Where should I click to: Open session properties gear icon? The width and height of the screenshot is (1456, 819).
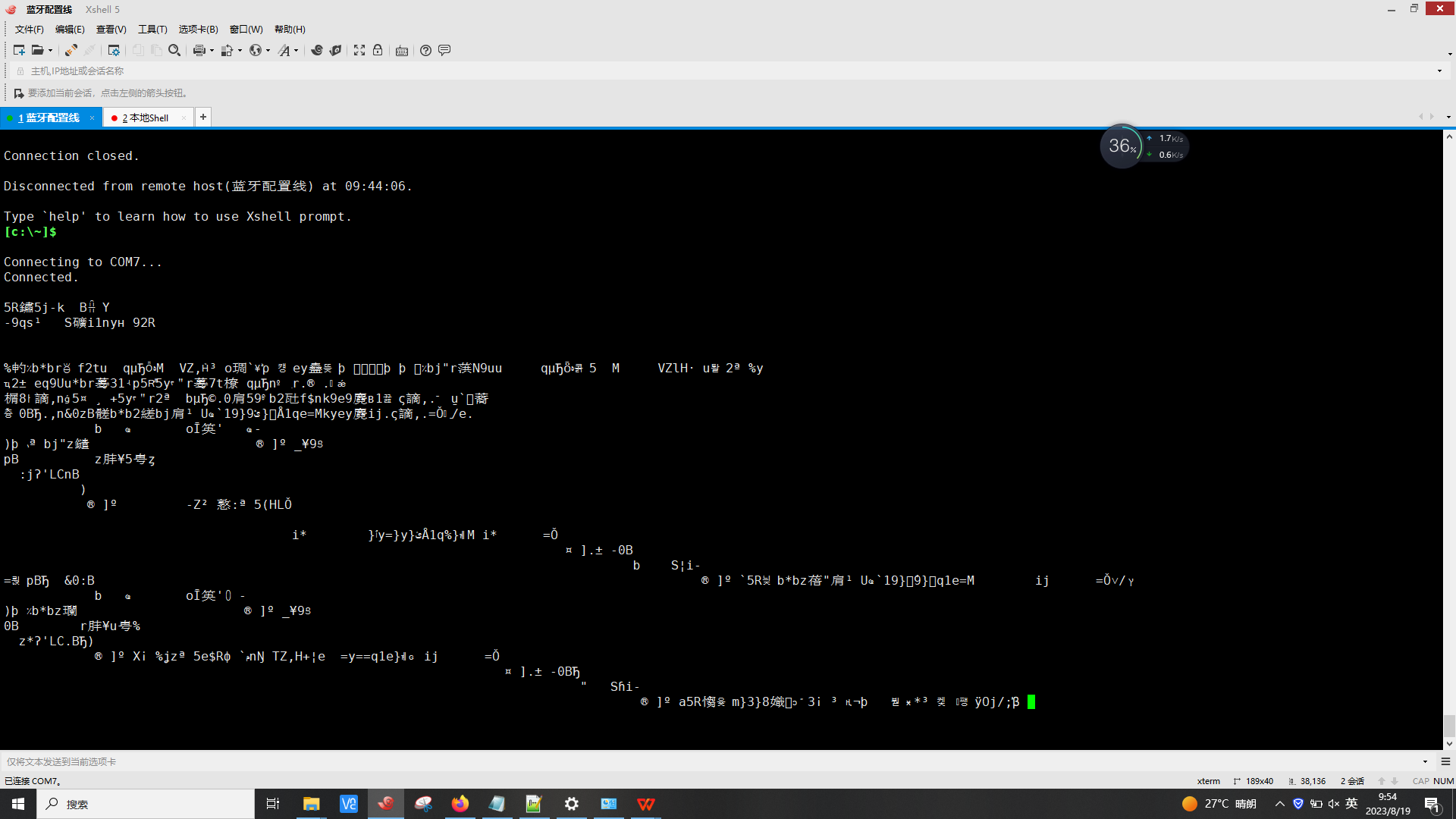pos(114,50)
